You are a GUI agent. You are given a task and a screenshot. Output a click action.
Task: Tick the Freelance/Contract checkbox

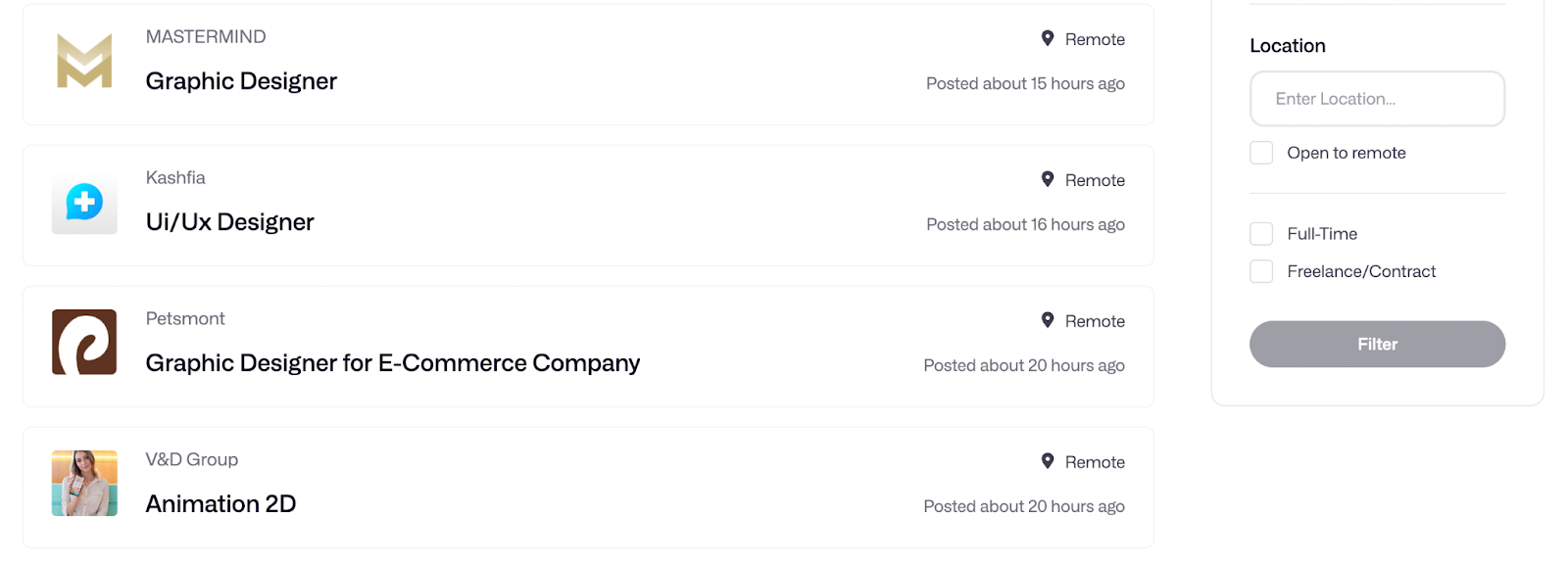[x=1261, y=271]
